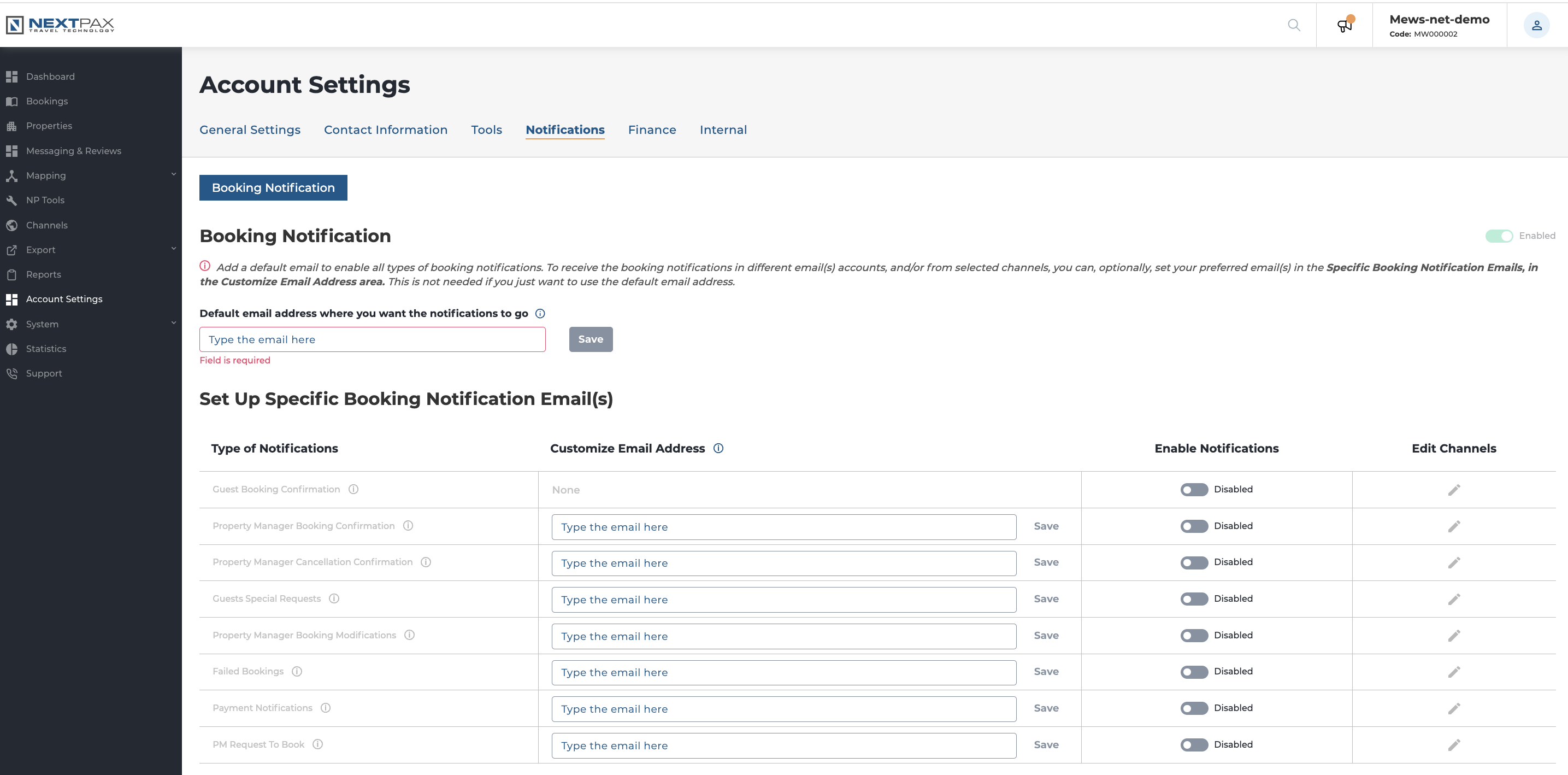Click the search magnifier icon in header
Viewport: 1568px width, 775px height.
click(x=1294, y=25)
